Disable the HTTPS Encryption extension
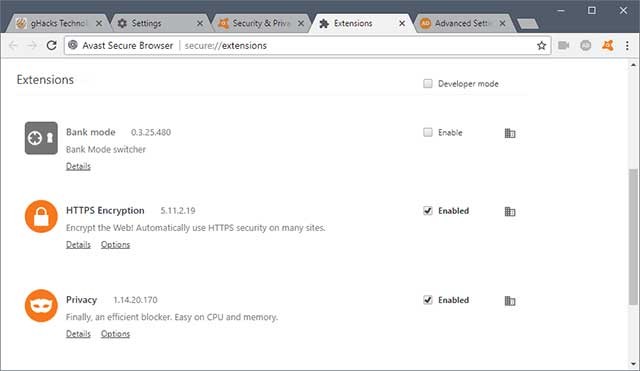This screenshot has width=640, height=371. pyautogui.click(x=428, y=211)
